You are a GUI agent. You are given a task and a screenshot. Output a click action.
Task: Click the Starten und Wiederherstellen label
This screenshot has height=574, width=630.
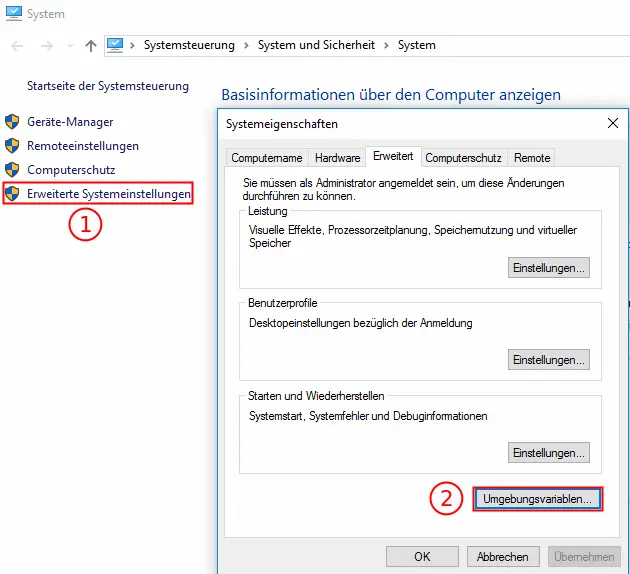316,396
